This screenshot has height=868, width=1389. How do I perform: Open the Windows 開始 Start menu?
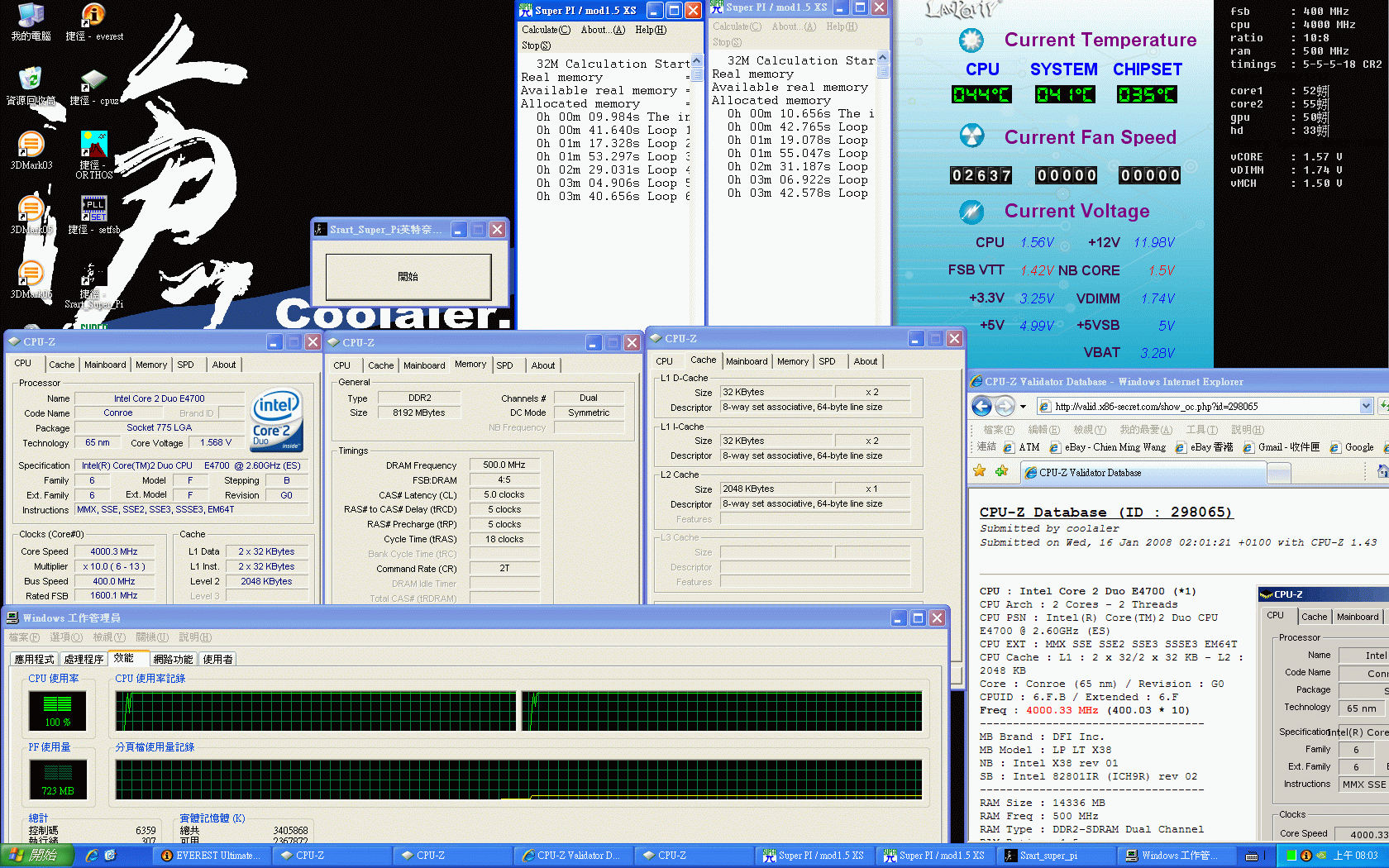pos(36,856)
